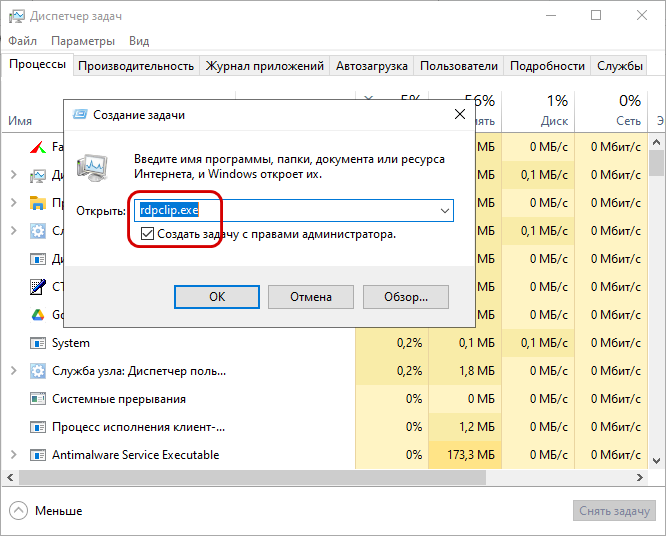
Task: Expand the Служба узла: Диспетчер process
Action: click(x=14, y=371)
